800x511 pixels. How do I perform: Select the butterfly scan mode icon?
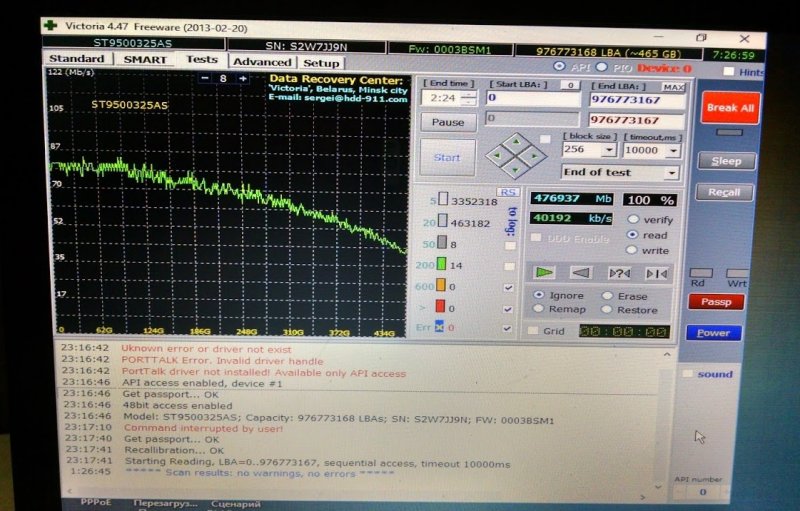click(656, 272)
